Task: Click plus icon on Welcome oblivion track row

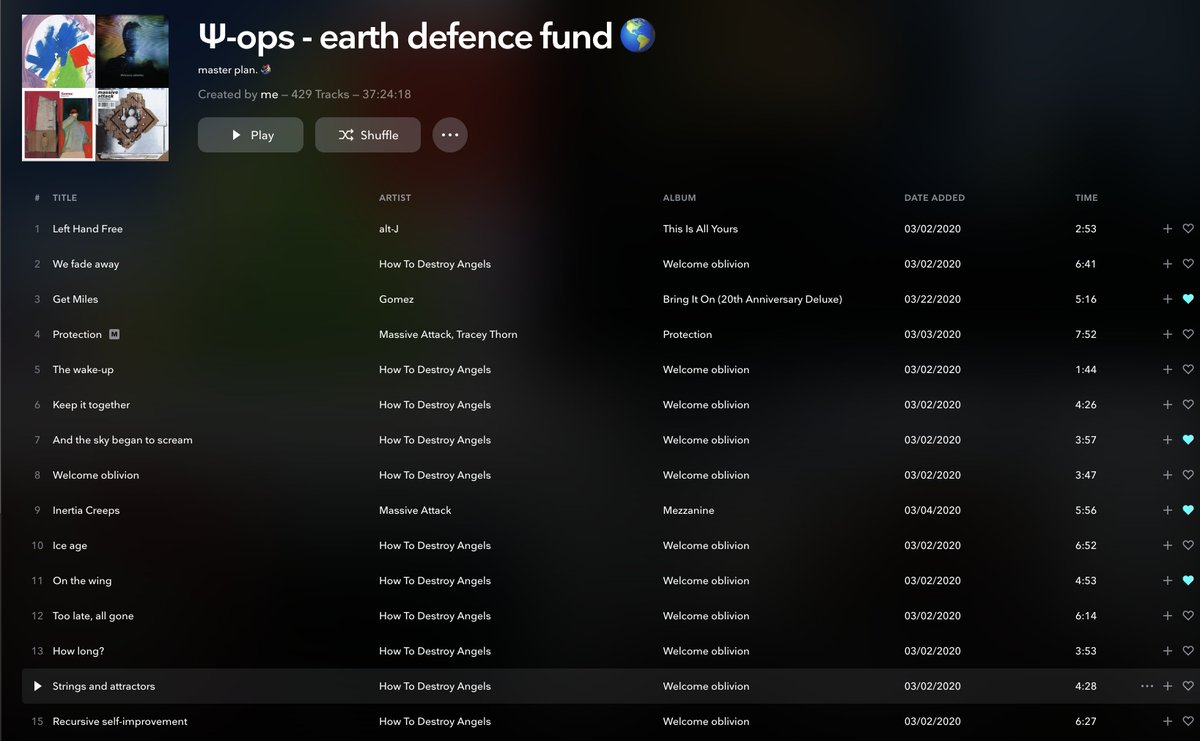Action: tap(1167, 475)
